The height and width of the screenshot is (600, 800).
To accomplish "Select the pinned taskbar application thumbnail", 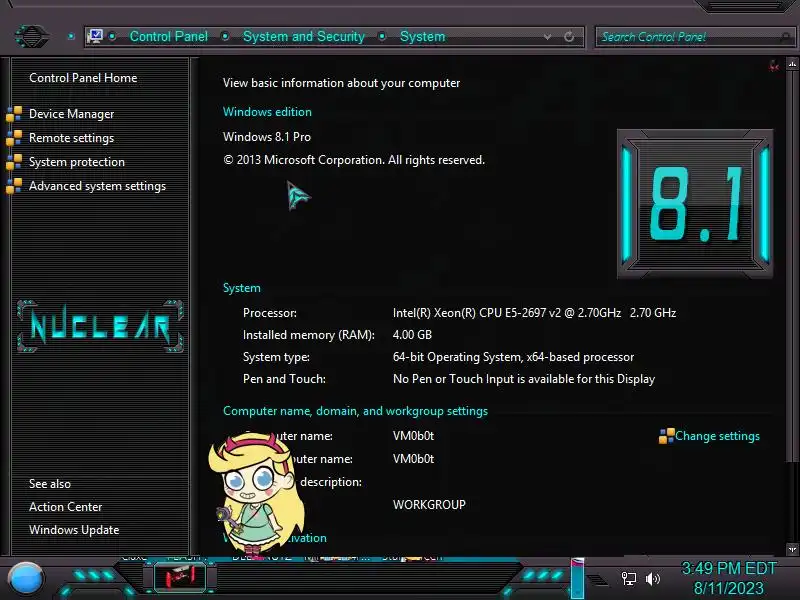I will click(x=180, y=577).
